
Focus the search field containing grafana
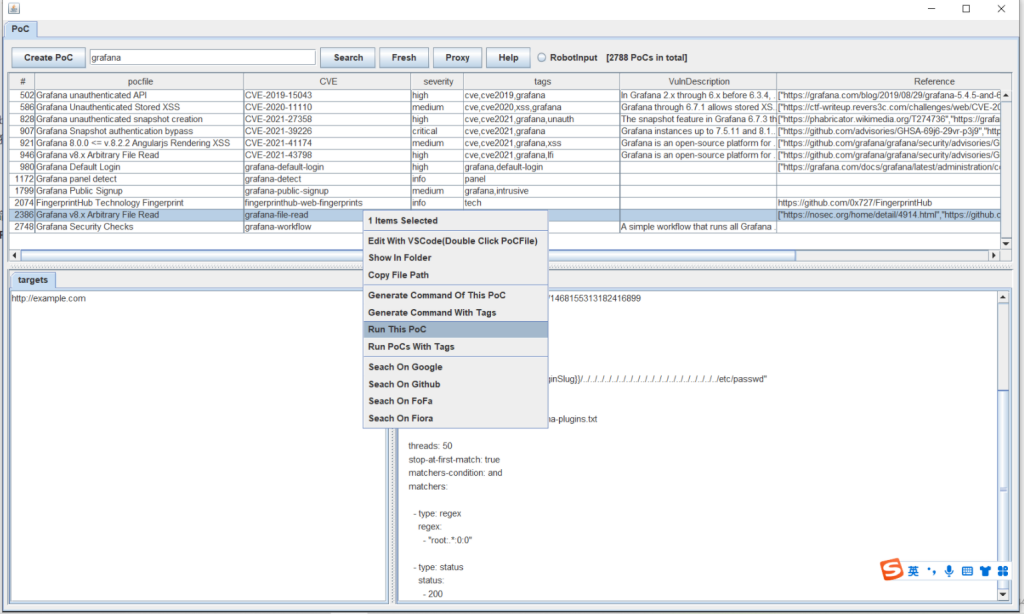tap(202, 57)
